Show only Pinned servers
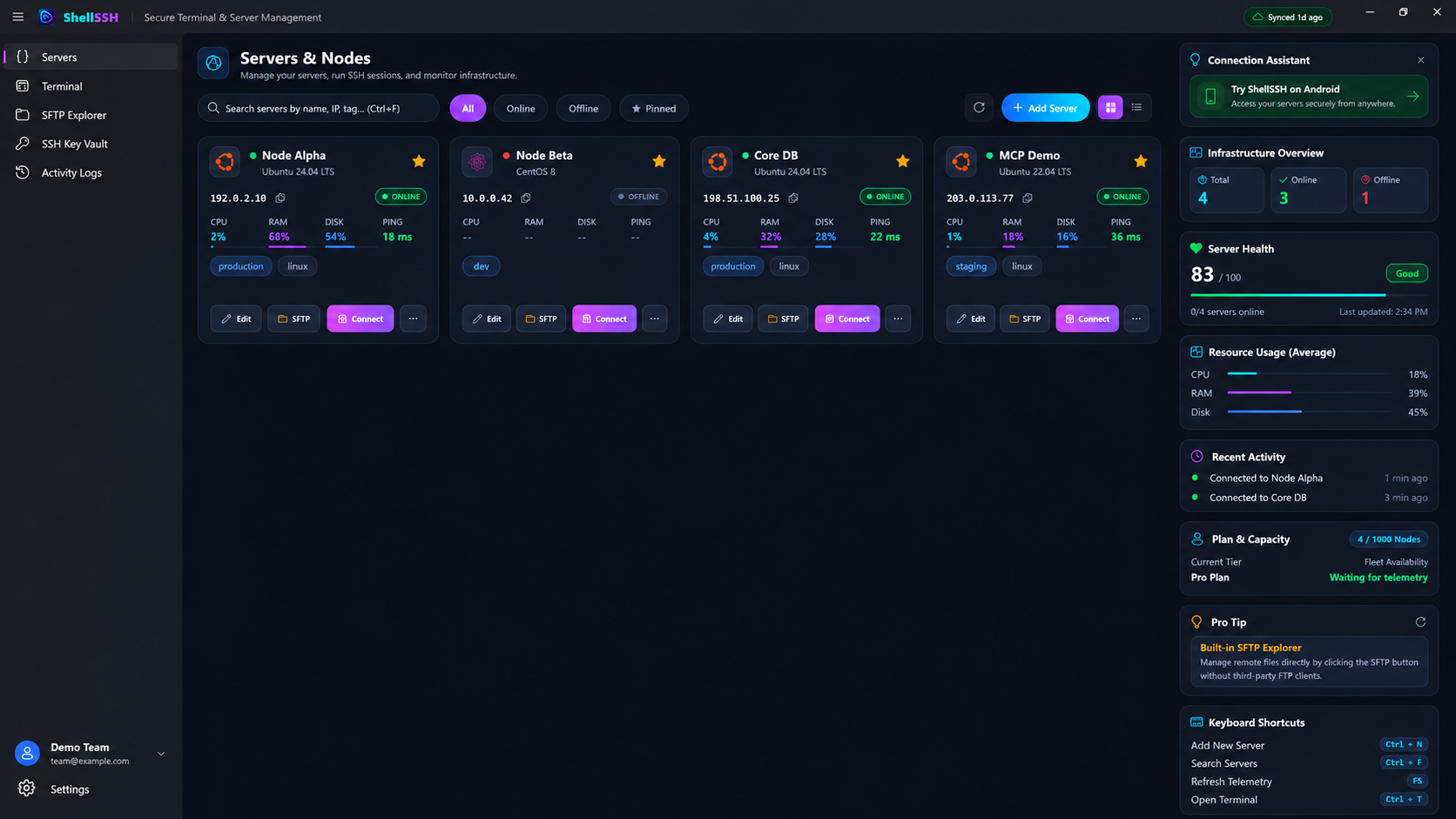Image resolution: width=1456 pixels, height=819 pixels. (x=654, y=108)
